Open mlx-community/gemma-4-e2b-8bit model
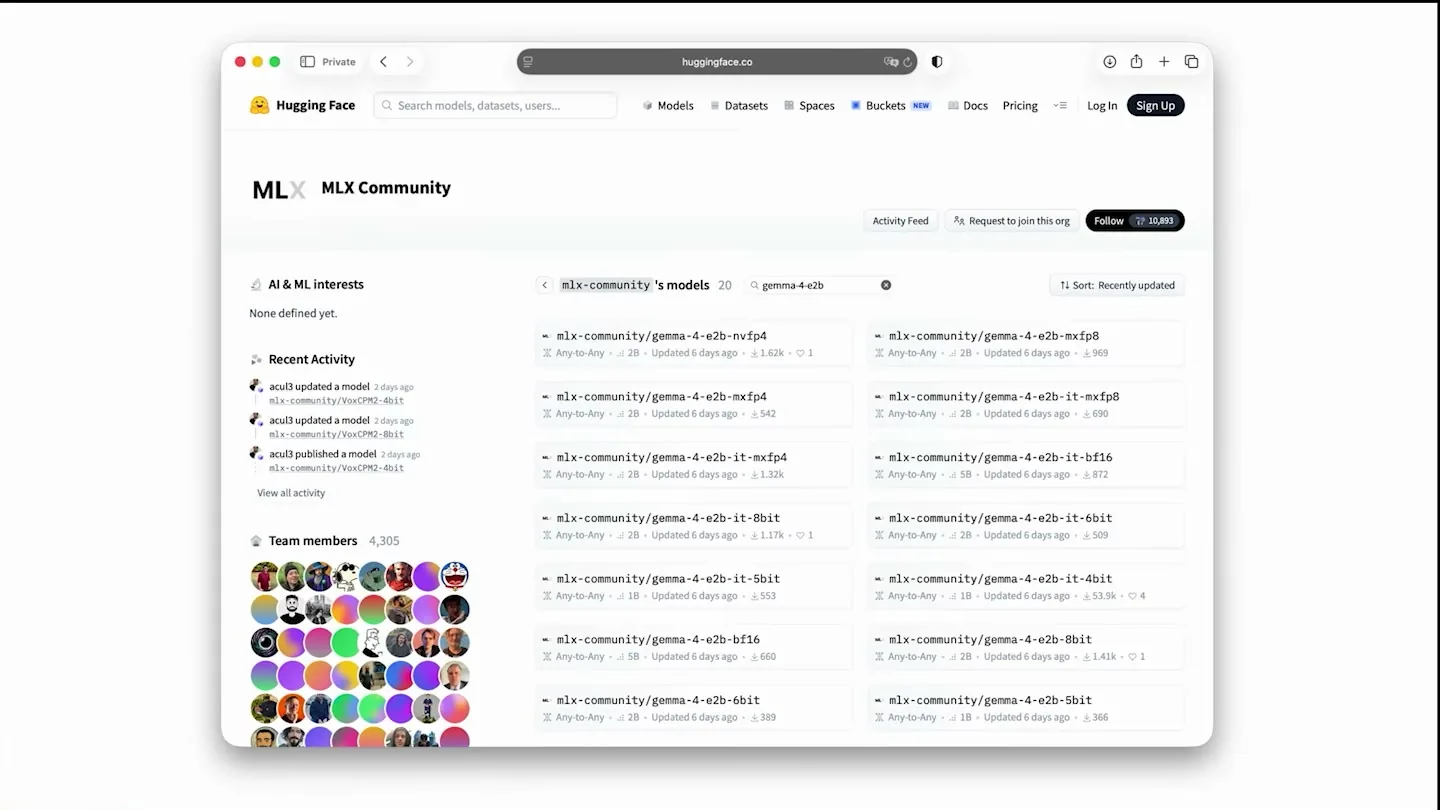This screenshot has width=1440, height=810. (x=1027, y=647)
